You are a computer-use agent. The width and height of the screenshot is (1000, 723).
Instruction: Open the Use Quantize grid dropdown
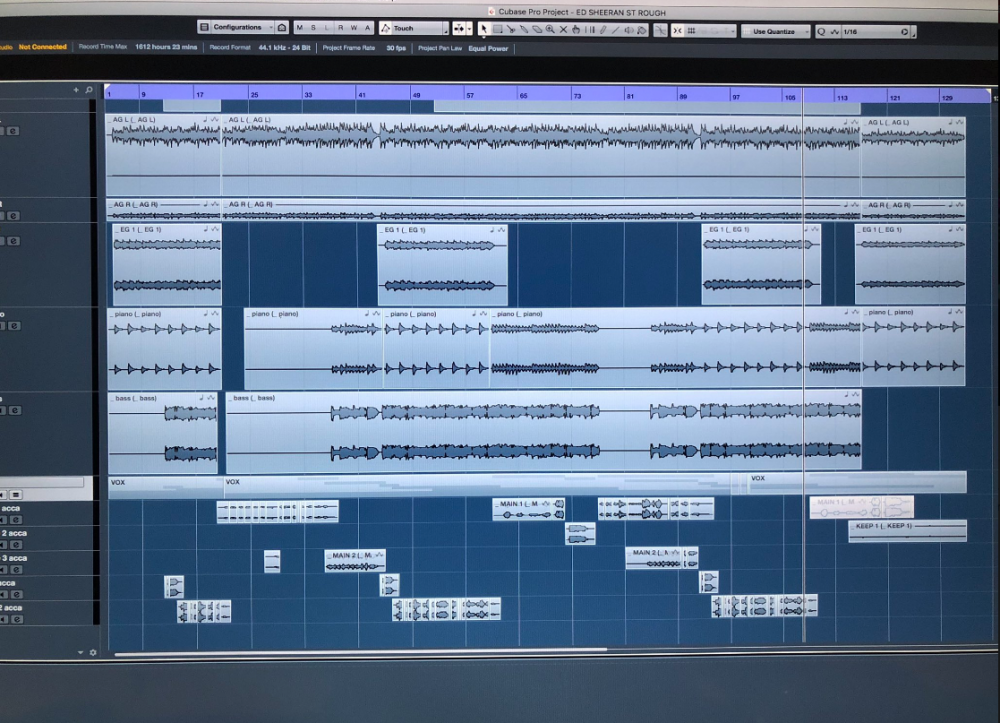coord(776,31)
